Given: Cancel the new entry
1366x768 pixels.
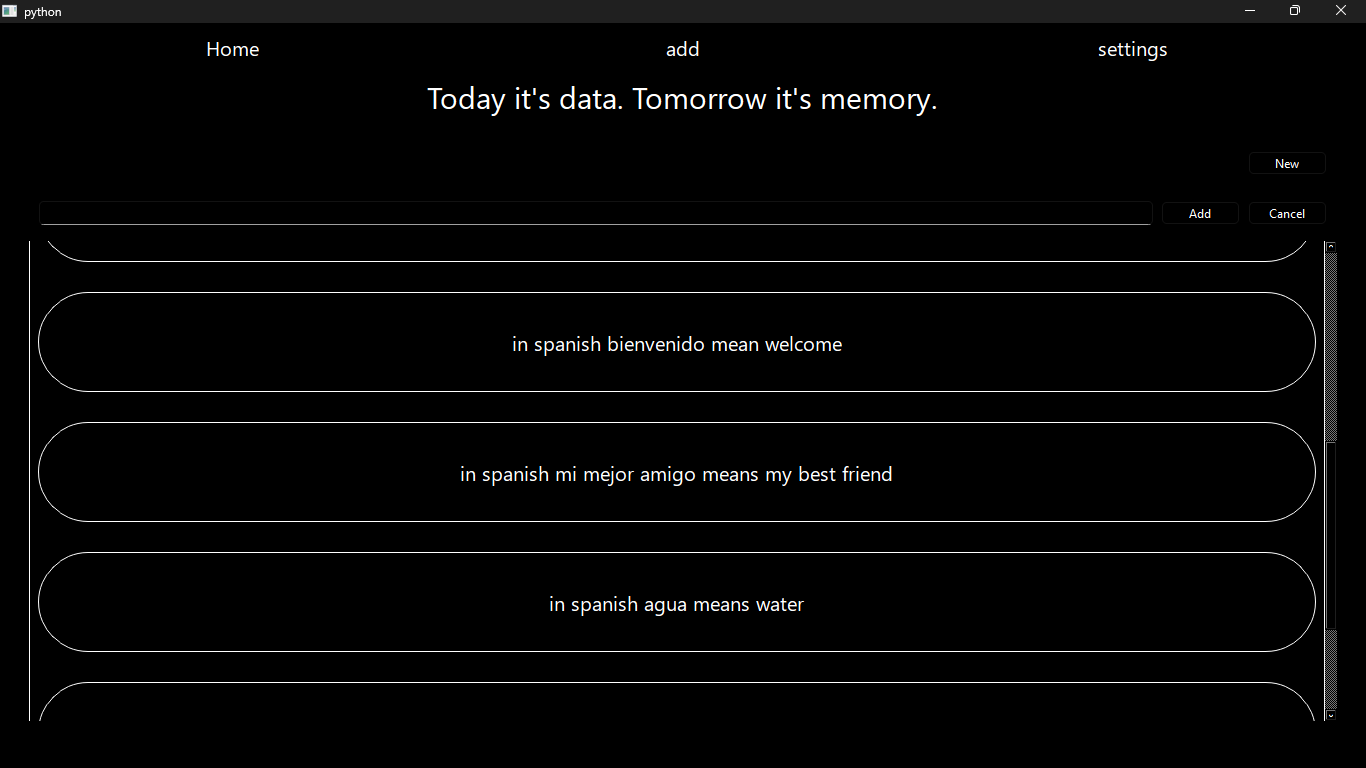Looking at the screenshot, I should click(x=1287, y=213).
